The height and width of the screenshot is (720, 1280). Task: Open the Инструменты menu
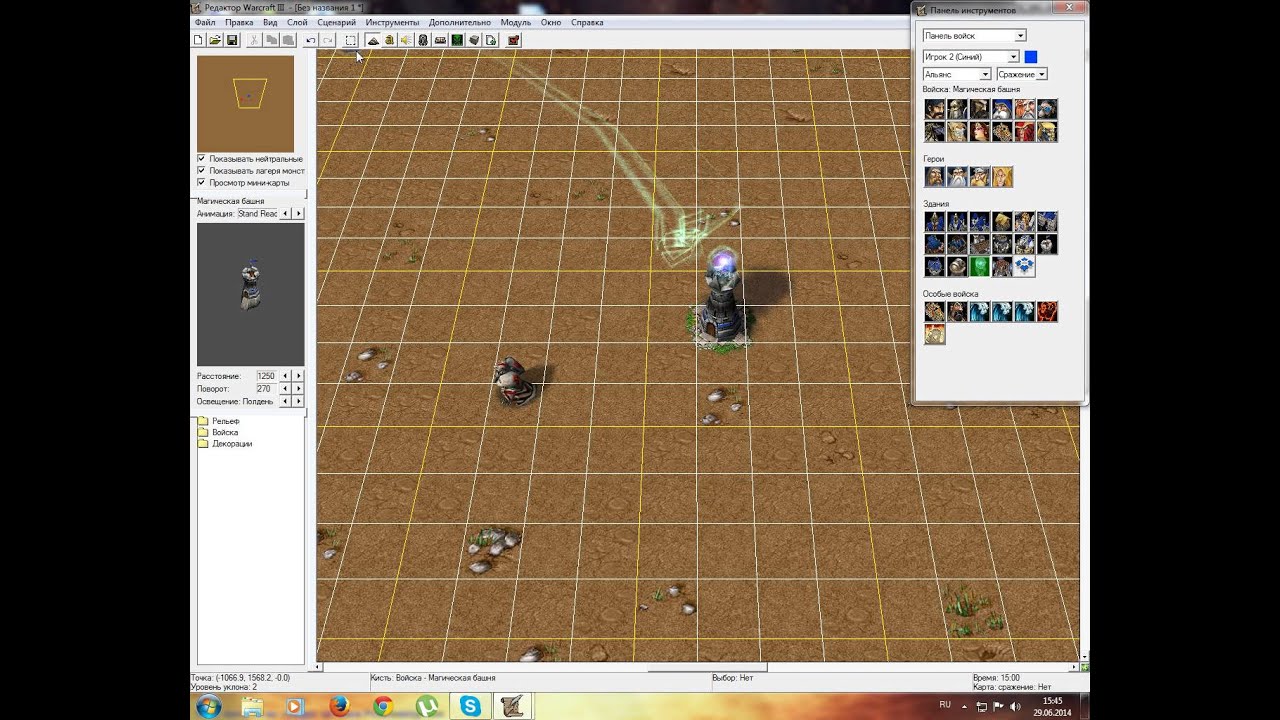[x=392, y=22]
